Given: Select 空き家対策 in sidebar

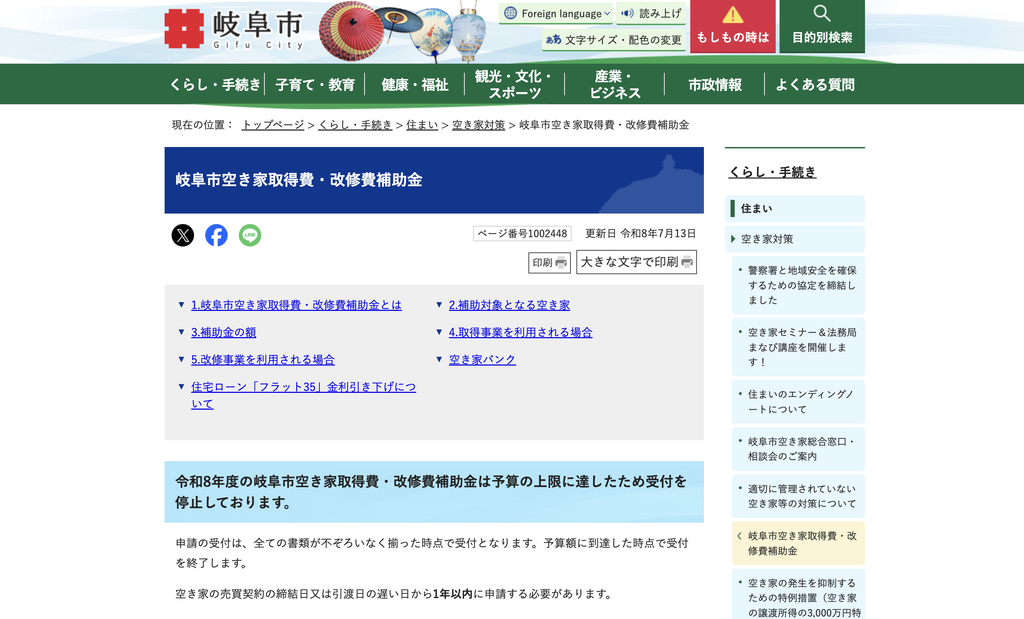Looking at the screenshot, I should tap(795, 239).
